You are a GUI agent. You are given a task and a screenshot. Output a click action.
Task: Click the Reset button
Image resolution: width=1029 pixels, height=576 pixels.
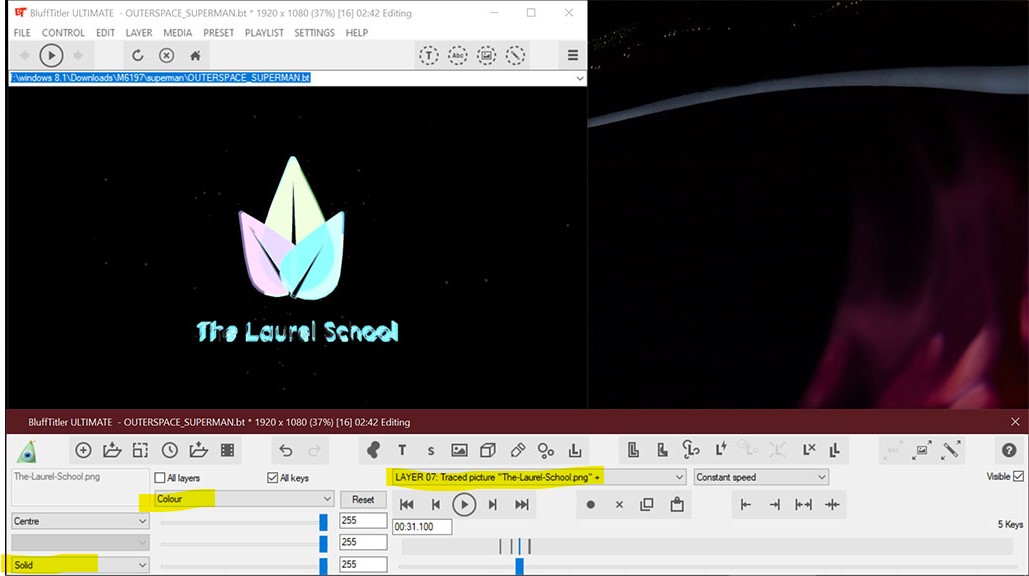click(x=363, y=499)
